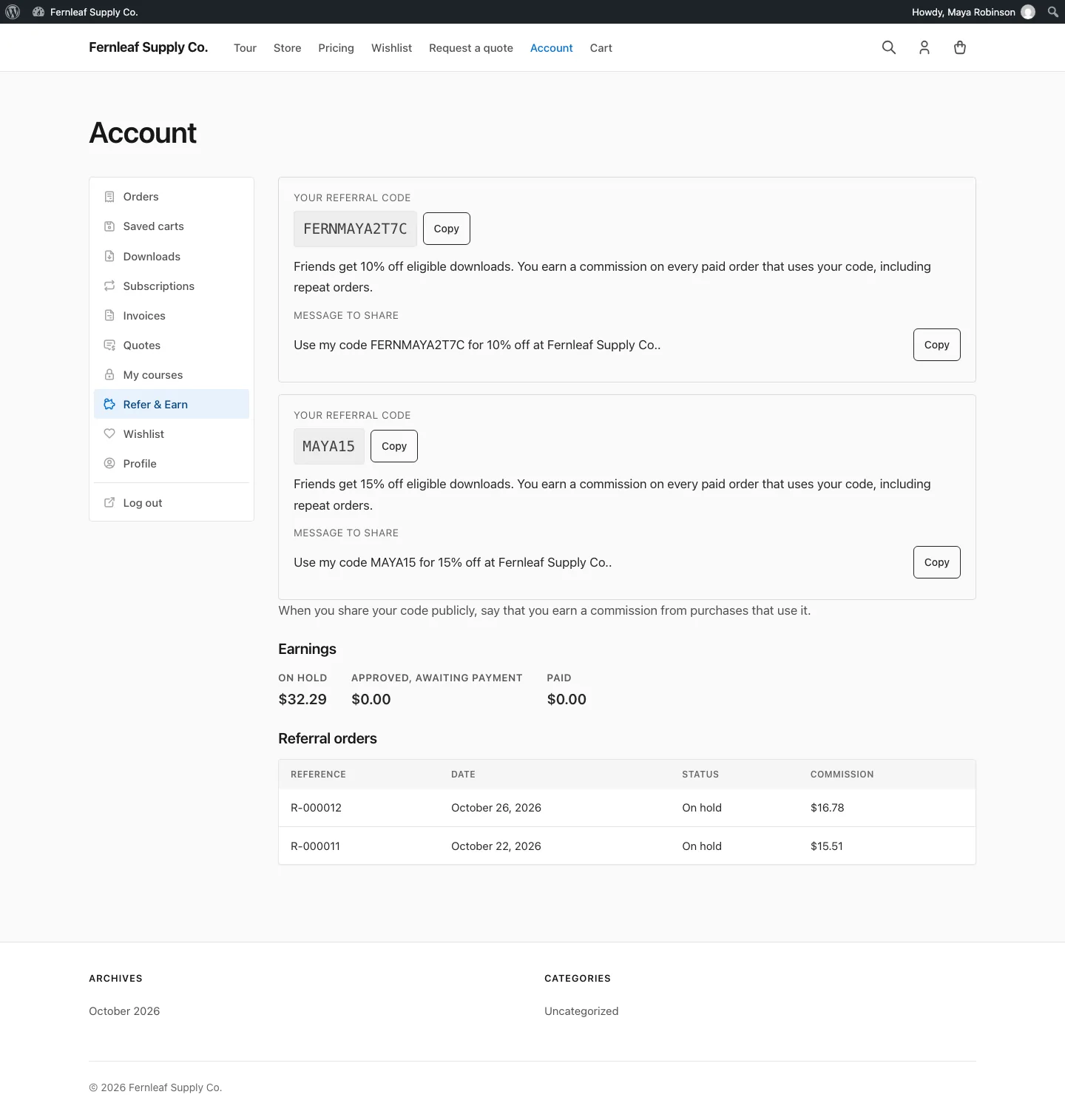Click the Fernleaf Supply Co. admin bar link
The image size is (1065, 1120).
(94, 12)
